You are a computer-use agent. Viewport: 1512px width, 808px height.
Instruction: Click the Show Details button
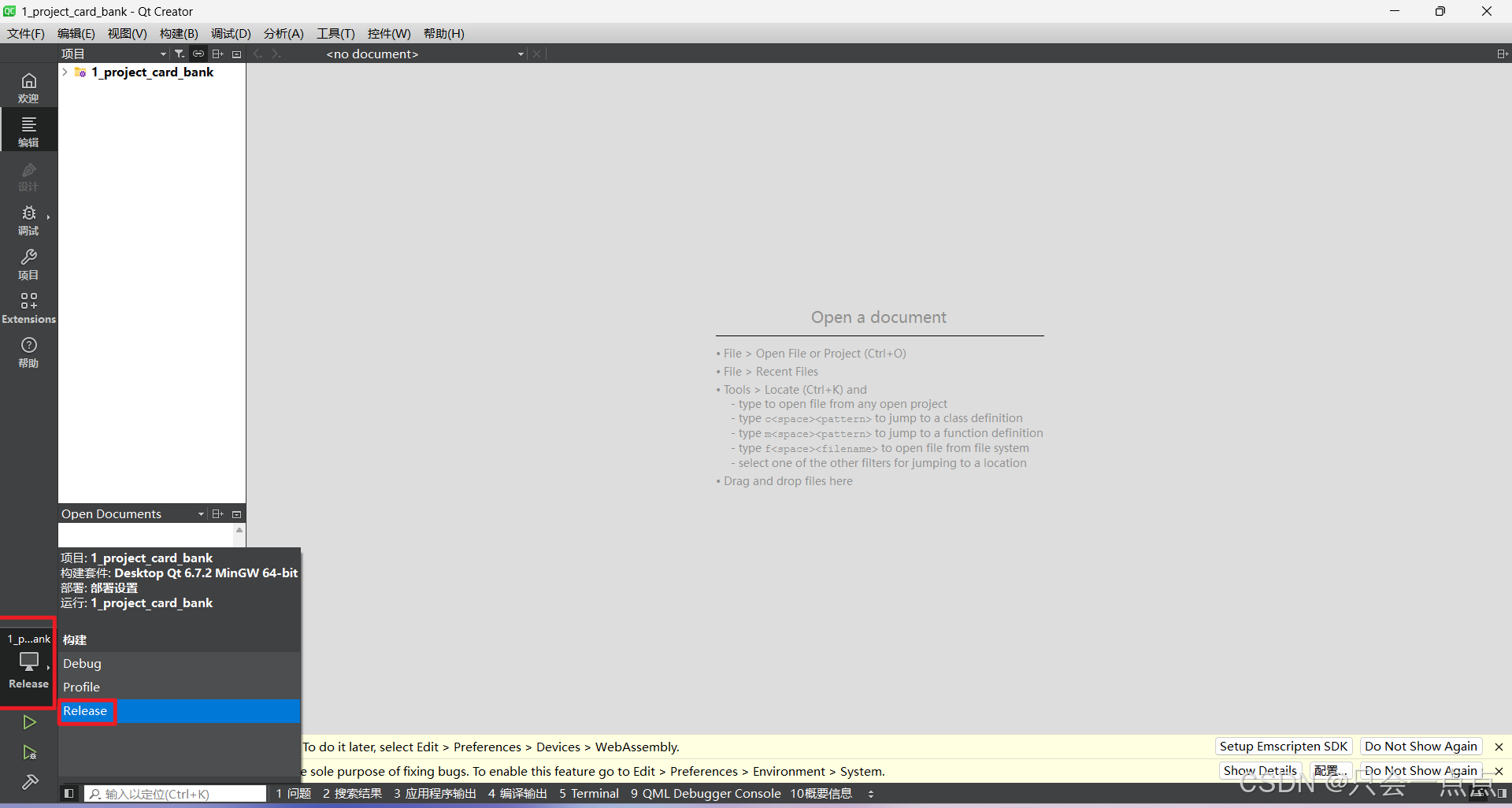click(x=1260, y=771)
